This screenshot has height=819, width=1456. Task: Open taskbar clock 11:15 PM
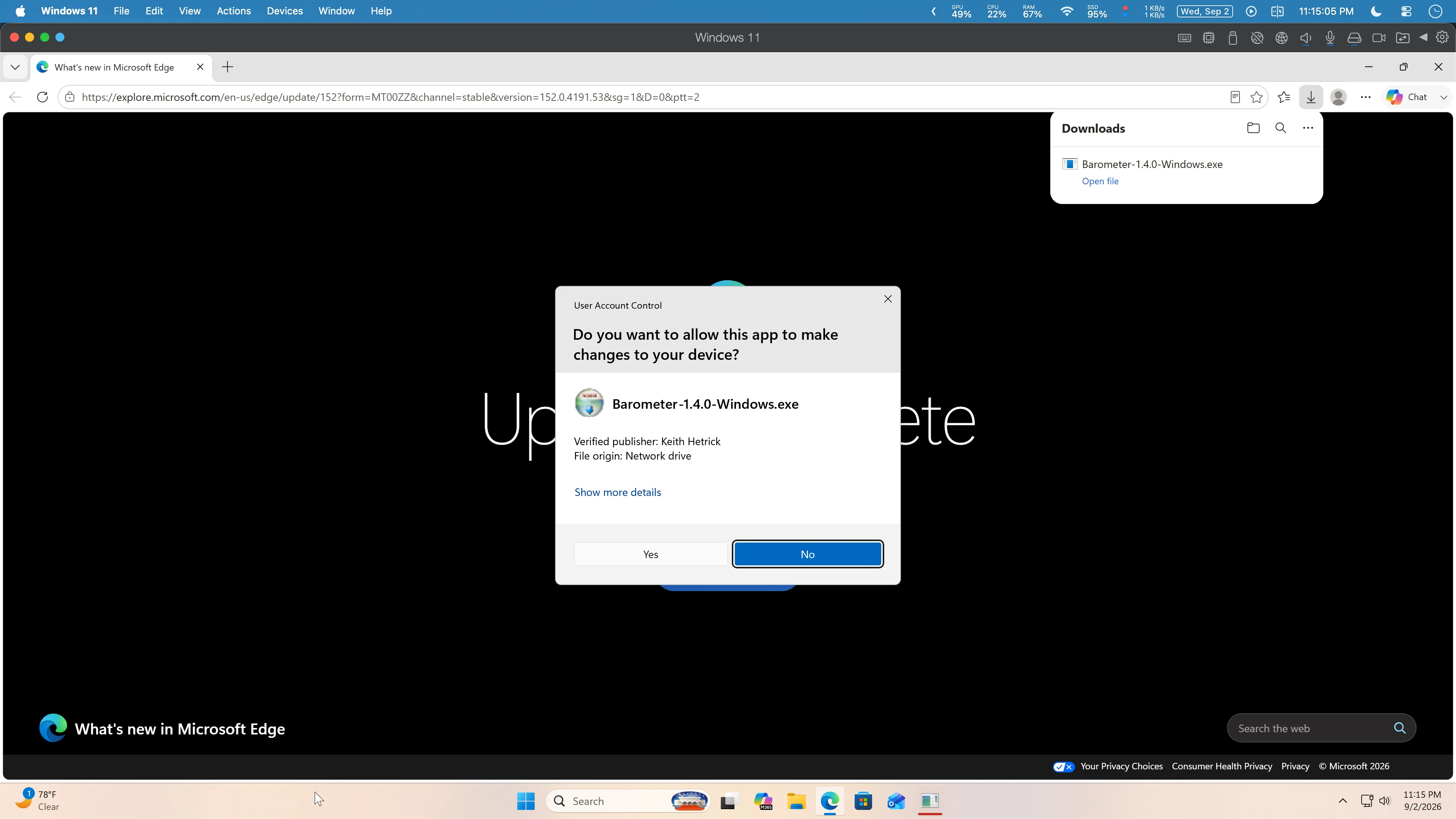pyautogui.click(x=1422, y=800)
